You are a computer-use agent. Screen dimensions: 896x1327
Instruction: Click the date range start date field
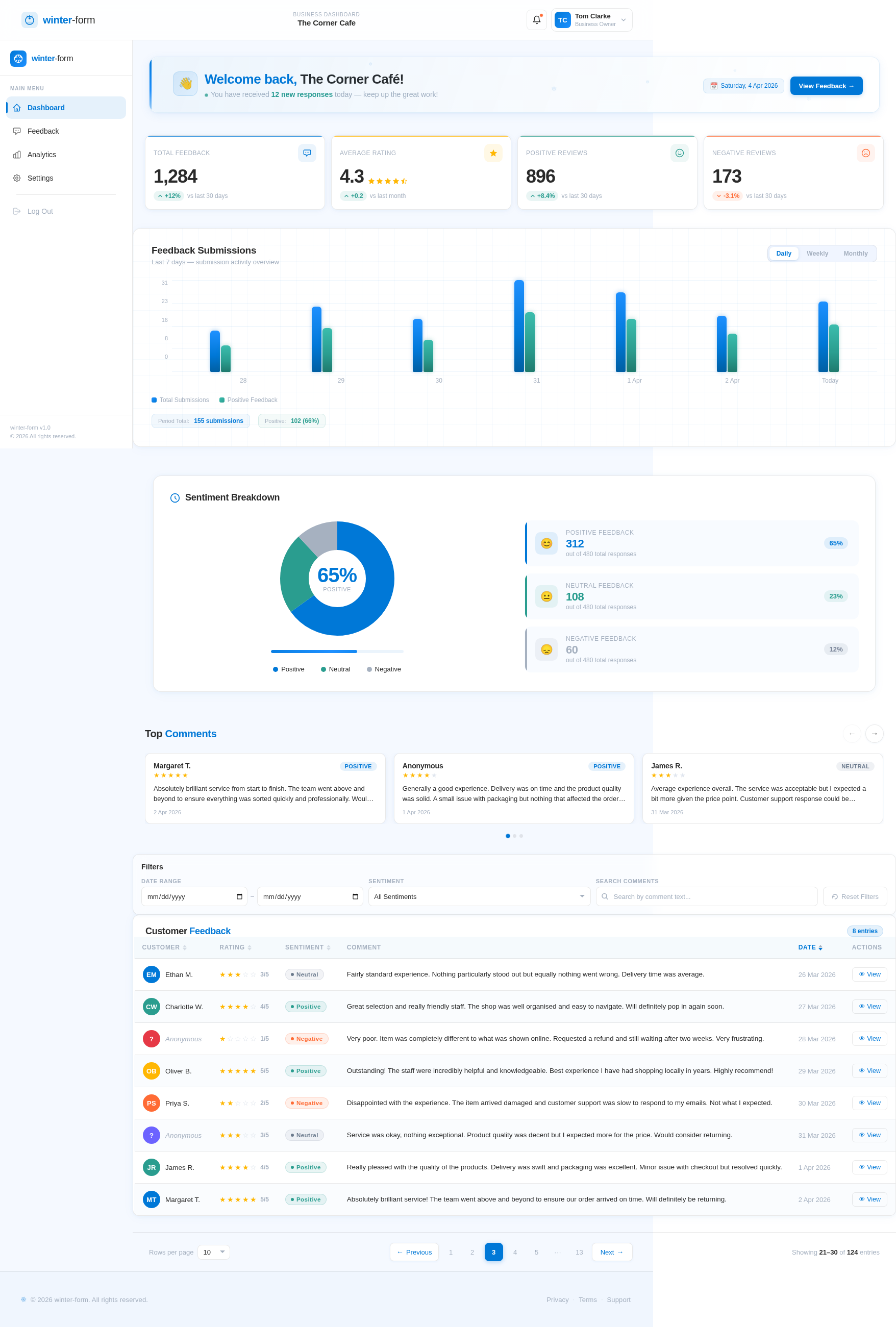pos(193,896)
